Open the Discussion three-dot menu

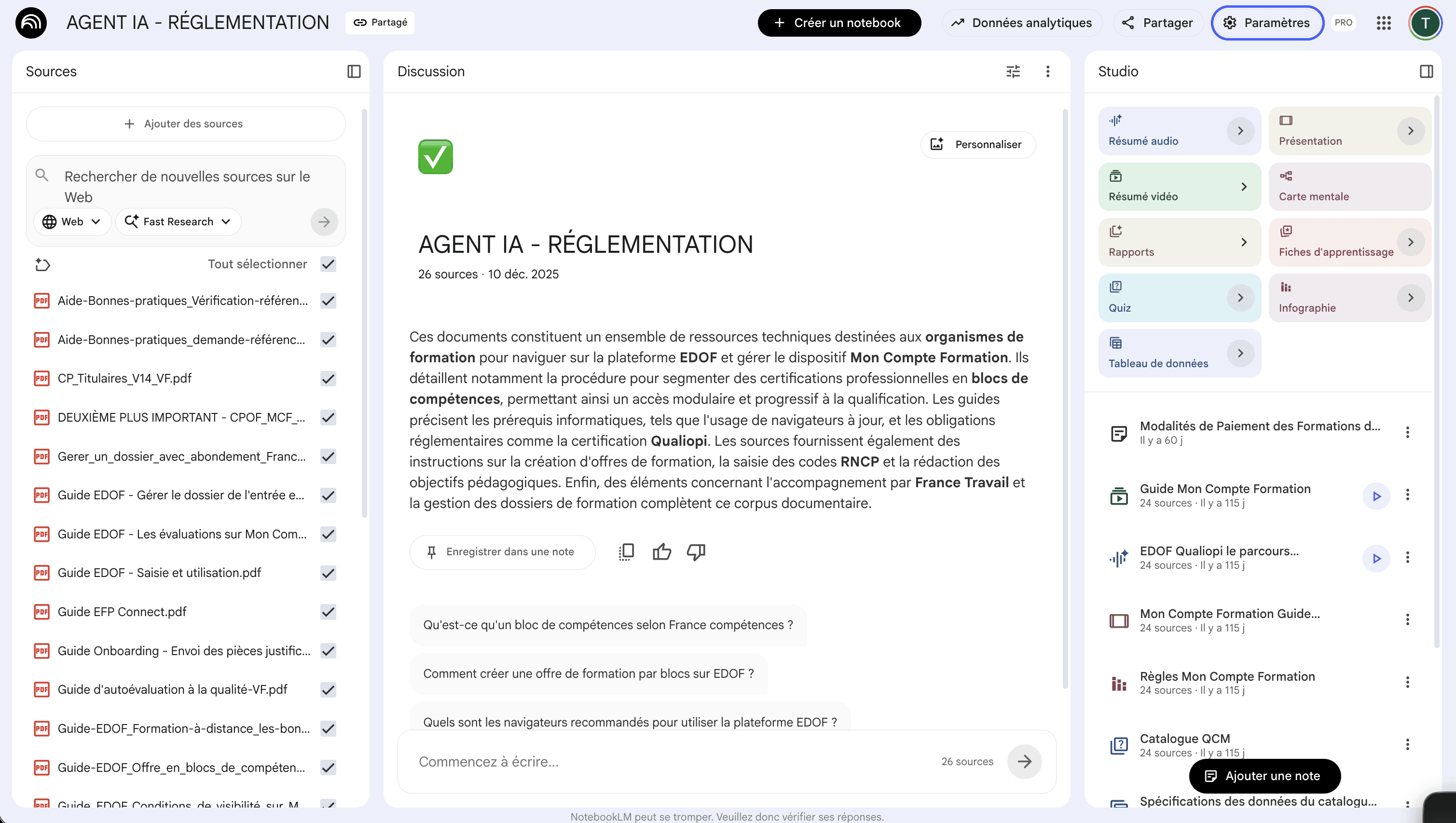[x=1048, y=71]
